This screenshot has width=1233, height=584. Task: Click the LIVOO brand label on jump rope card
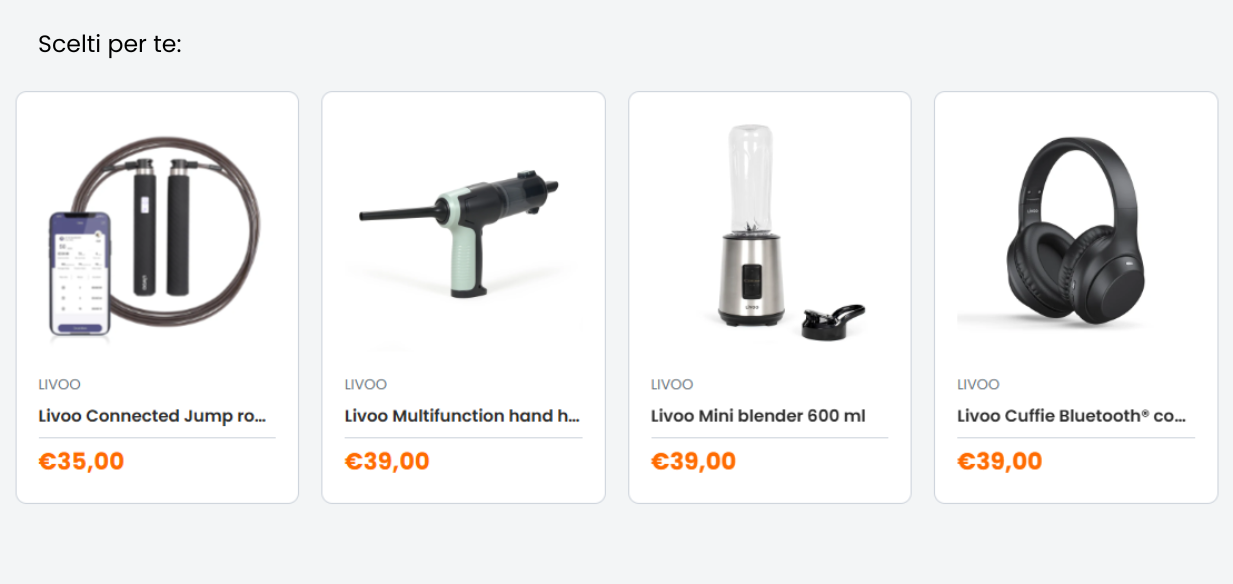(59, 384)
